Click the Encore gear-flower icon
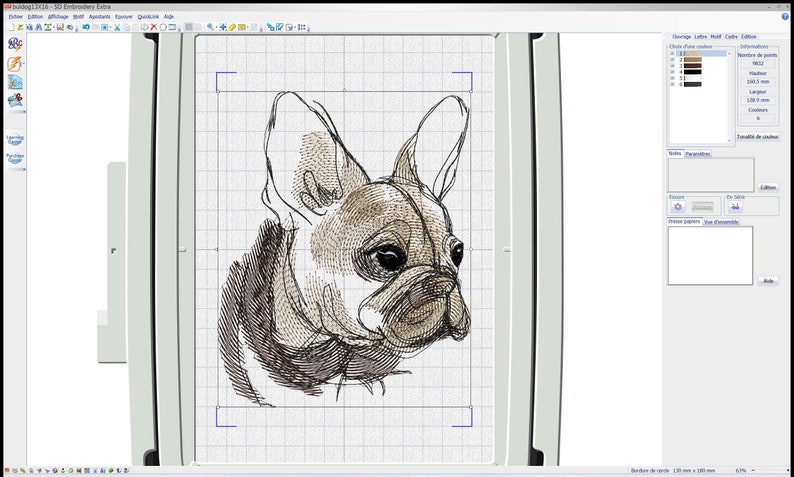The height and width of the screenshot is (477, 794). 678,207
